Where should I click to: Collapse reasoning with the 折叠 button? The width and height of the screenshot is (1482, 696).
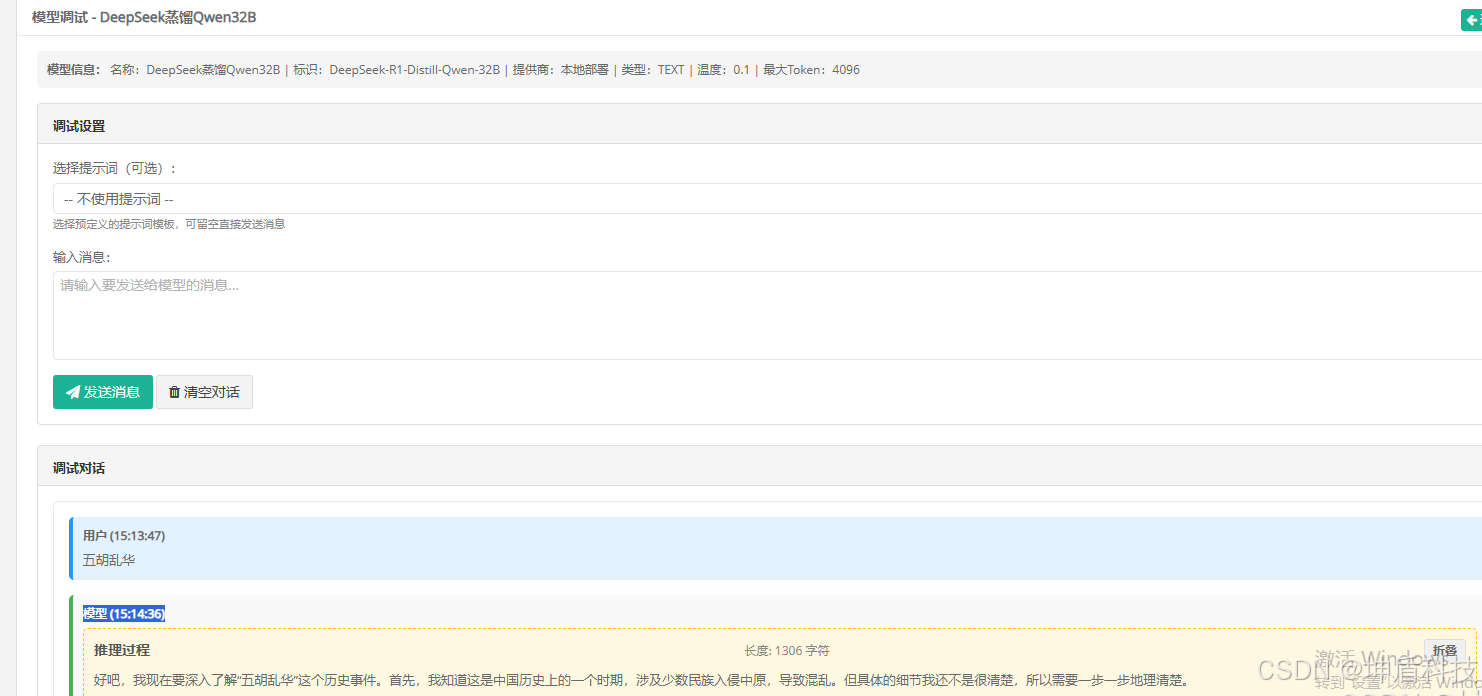(1444, 650)
